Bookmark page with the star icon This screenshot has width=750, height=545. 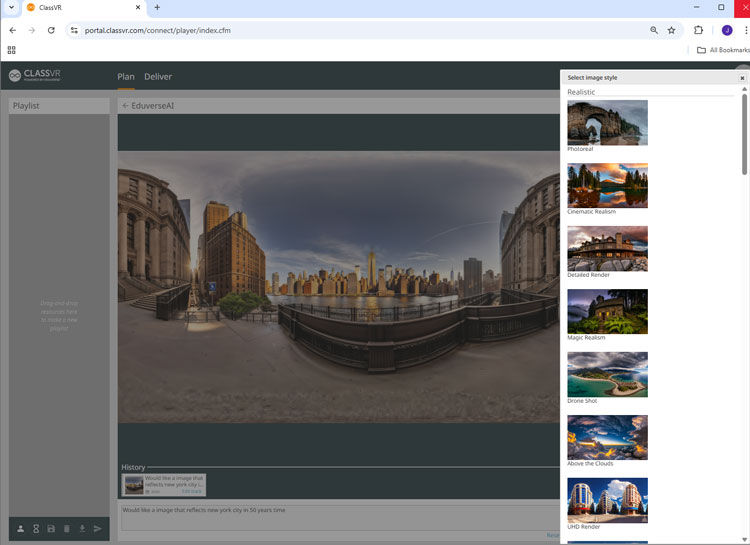[672, 30]
